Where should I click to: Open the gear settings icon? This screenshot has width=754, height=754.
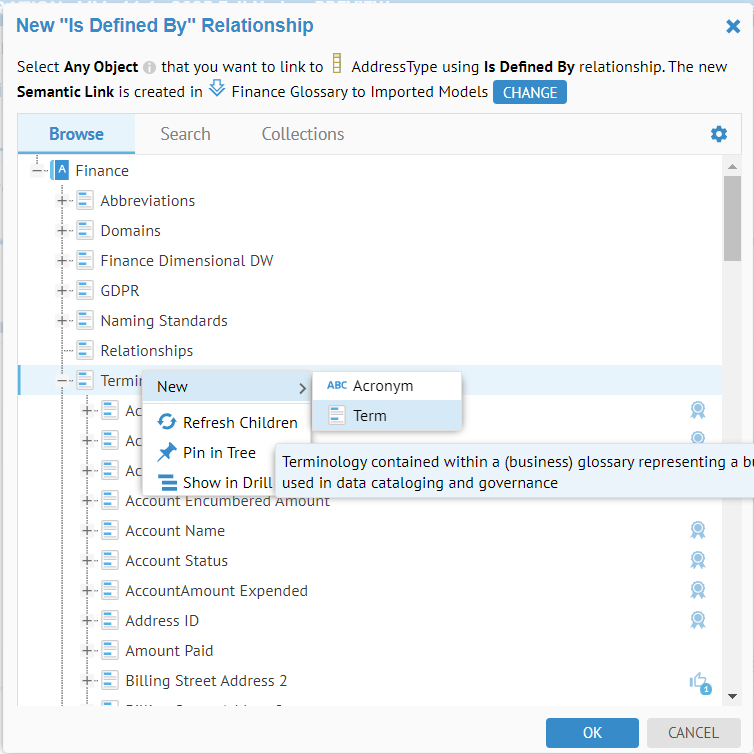click(x=718, y=134)
